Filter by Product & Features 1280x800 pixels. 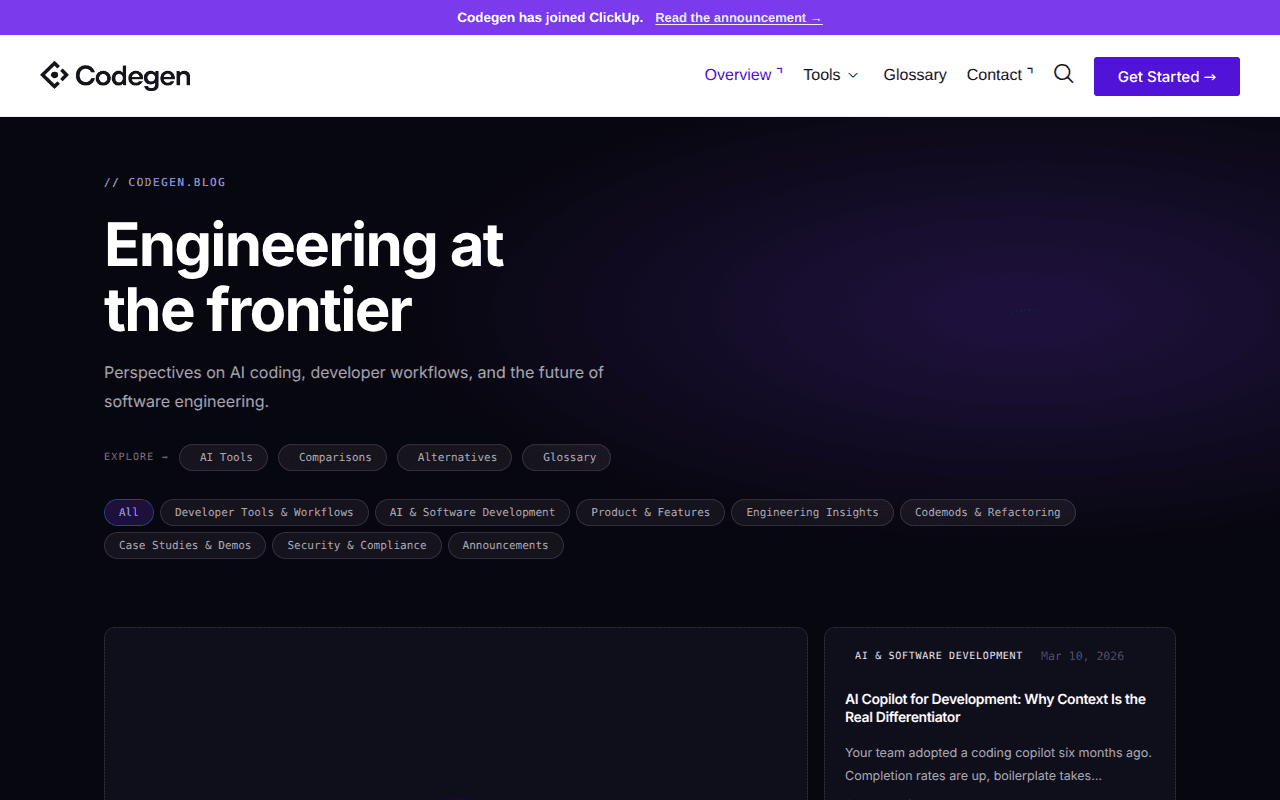pos(650,512)
